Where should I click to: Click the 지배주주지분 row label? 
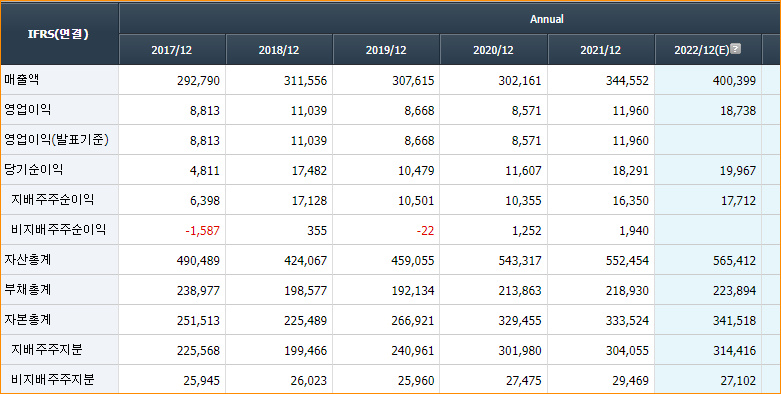pyautogui.click(x=46, y=350)
